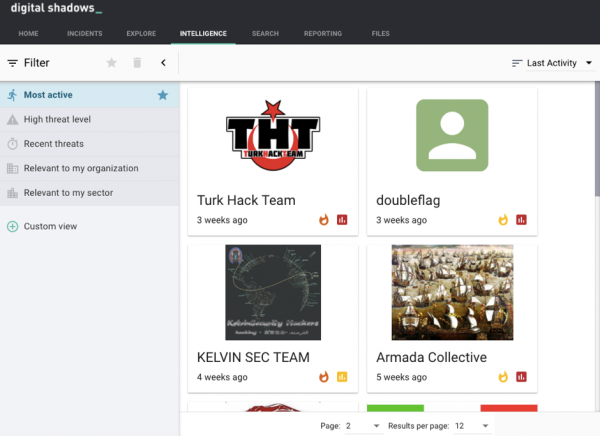Click red chart icon on doubleflag card
Viewport: 600px width, 436px height.
pyautogui.click(x=521, y=220)
